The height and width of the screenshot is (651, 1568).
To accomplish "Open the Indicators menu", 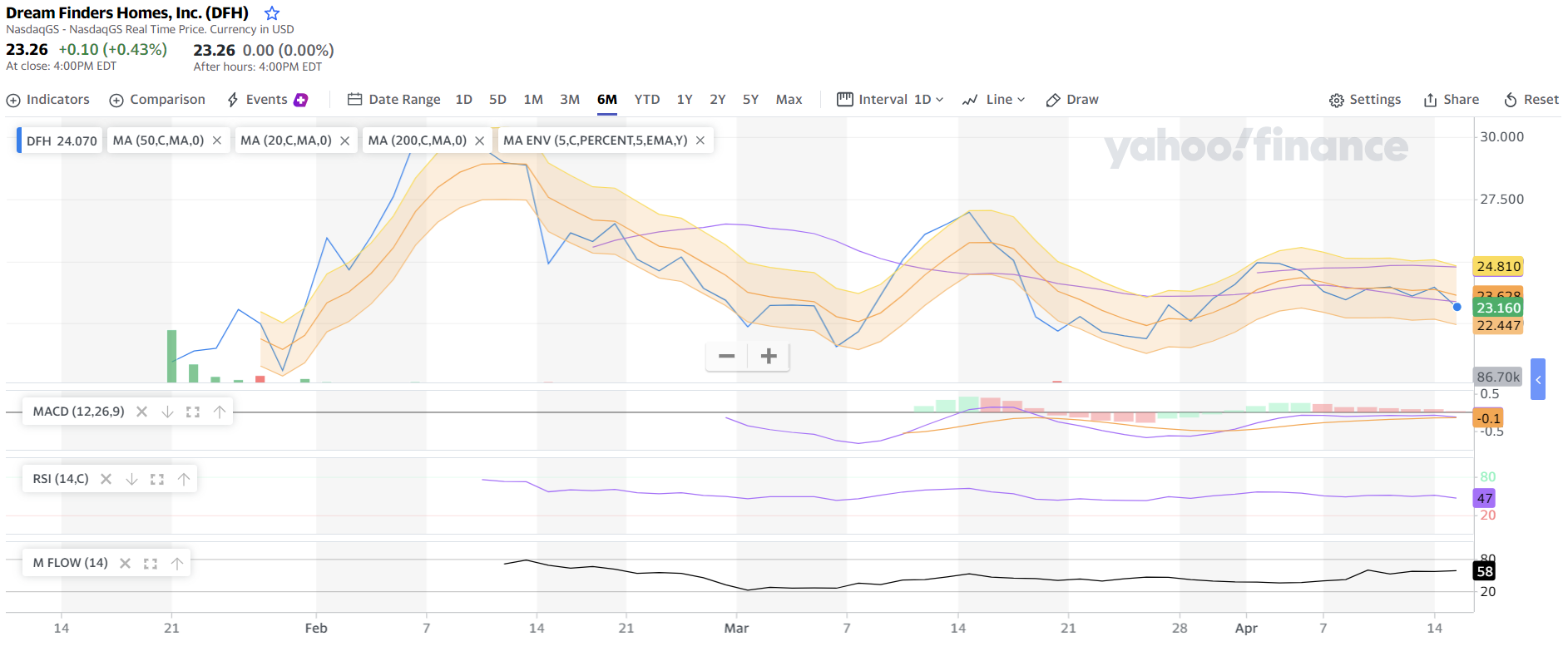I will click(48, 100).
